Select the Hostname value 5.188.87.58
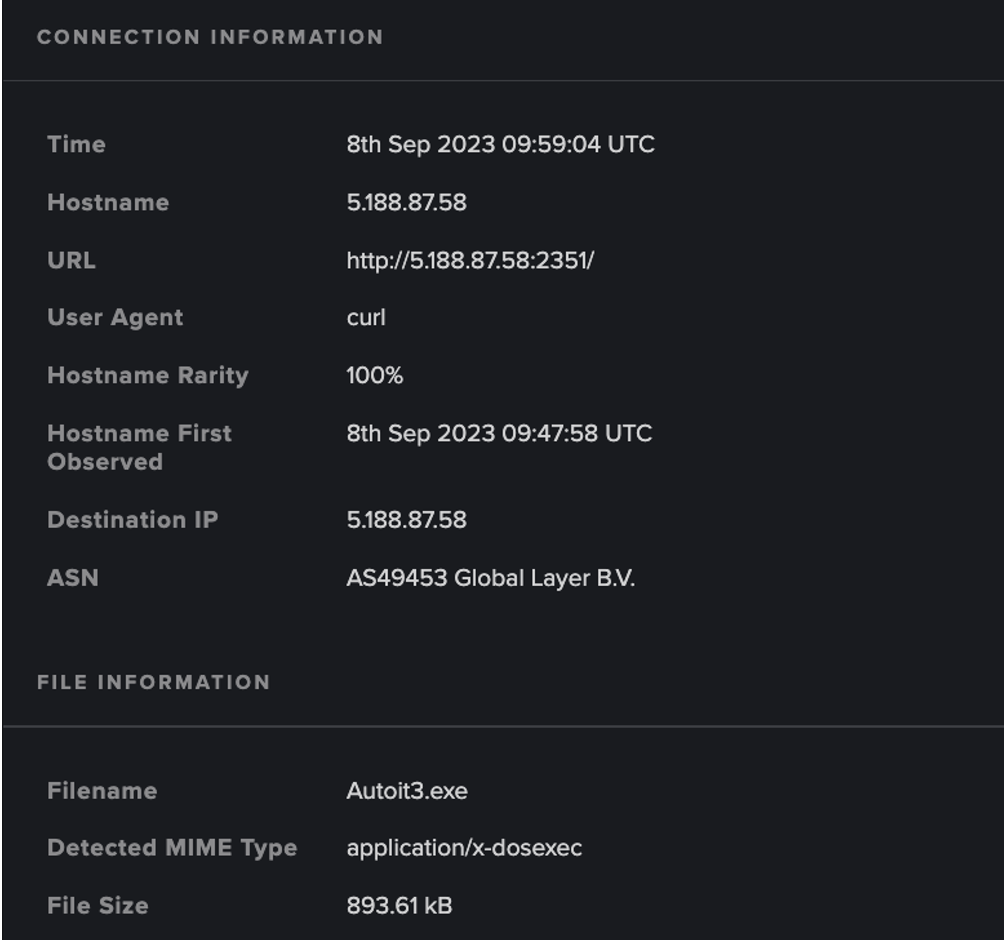This screenshot has height=940, width=1004. (406, 203)
